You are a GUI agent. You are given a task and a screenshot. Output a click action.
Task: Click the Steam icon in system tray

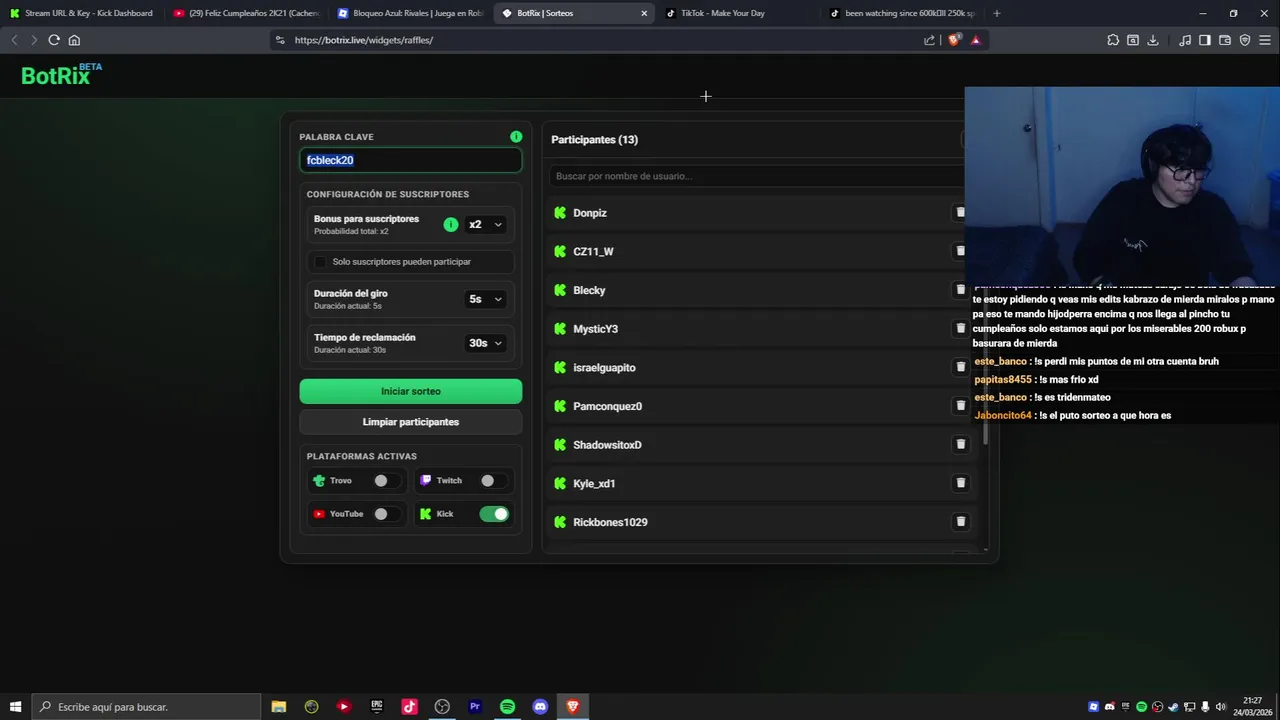[1173, 707]
